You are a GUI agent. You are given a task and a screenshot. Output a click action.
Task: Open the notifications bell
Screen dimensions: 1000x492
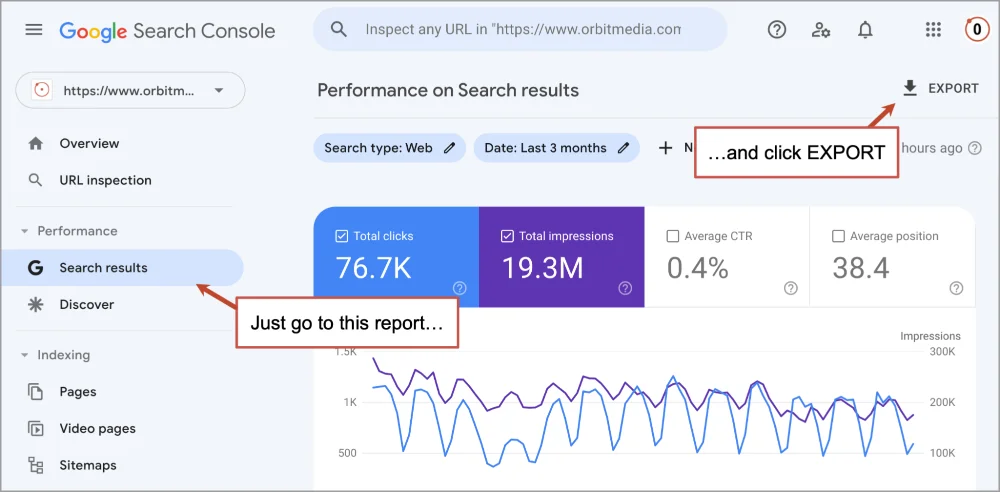point(865,29)
